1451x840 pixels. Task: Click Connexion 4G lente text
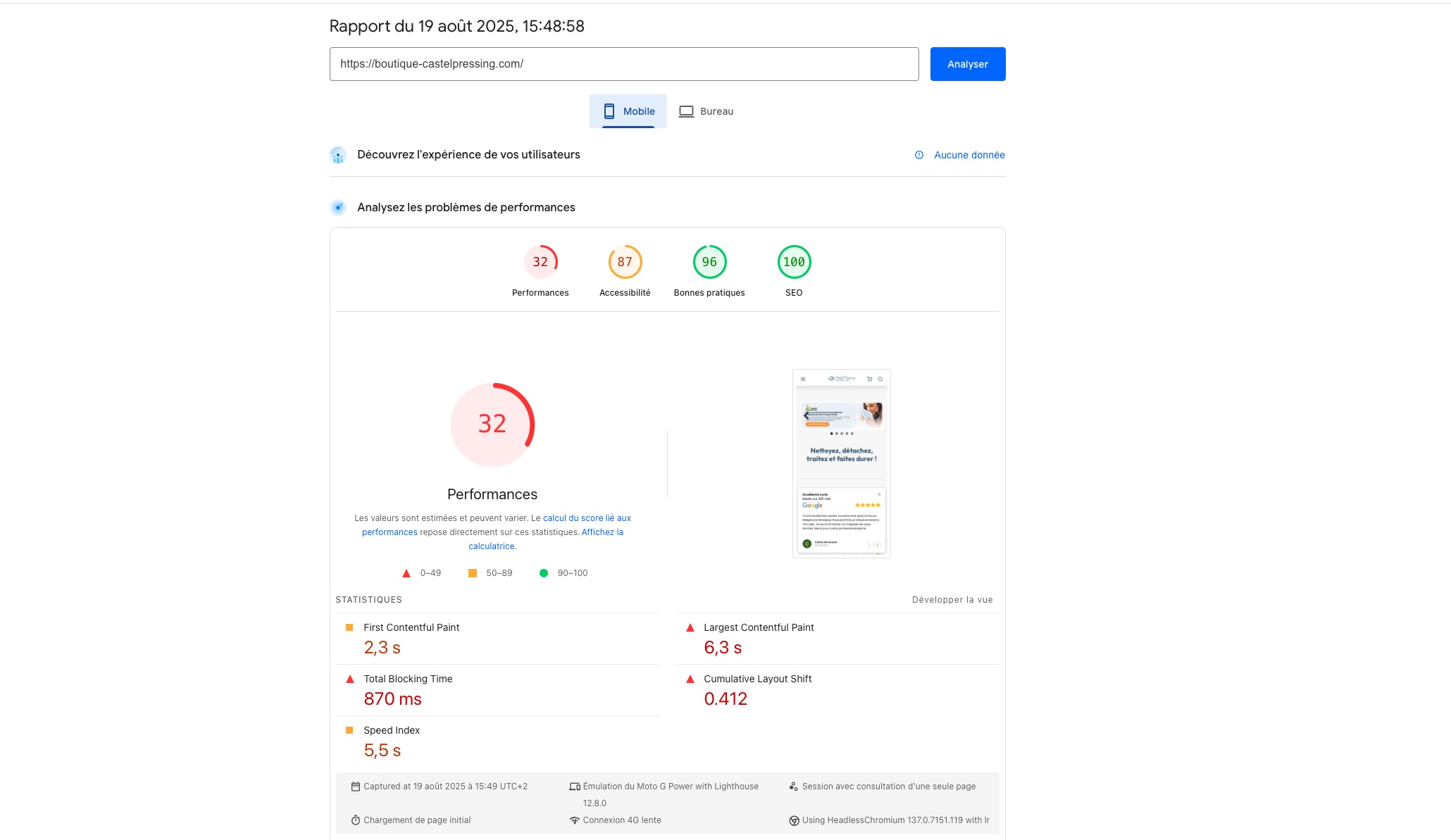click(x=622, y=820)
